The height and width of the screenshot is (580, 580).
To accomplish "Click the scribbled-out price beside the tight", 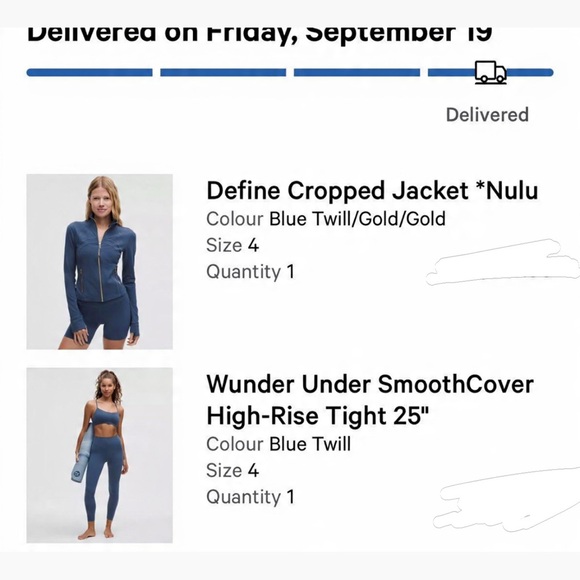I will click(x=507, y=499).
